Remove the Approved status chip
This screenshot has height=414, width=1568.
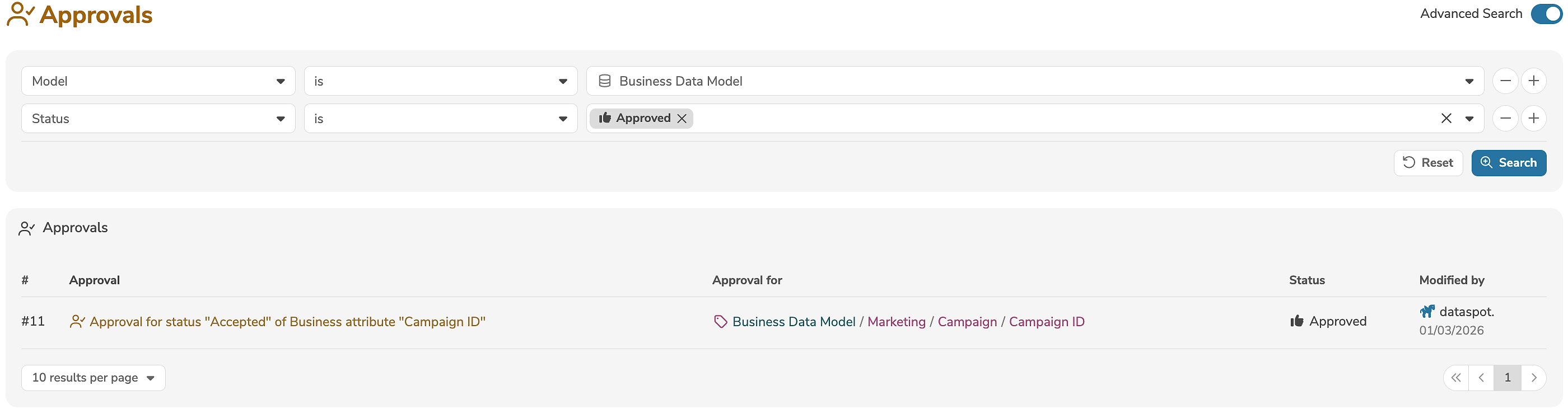(682, 119)
